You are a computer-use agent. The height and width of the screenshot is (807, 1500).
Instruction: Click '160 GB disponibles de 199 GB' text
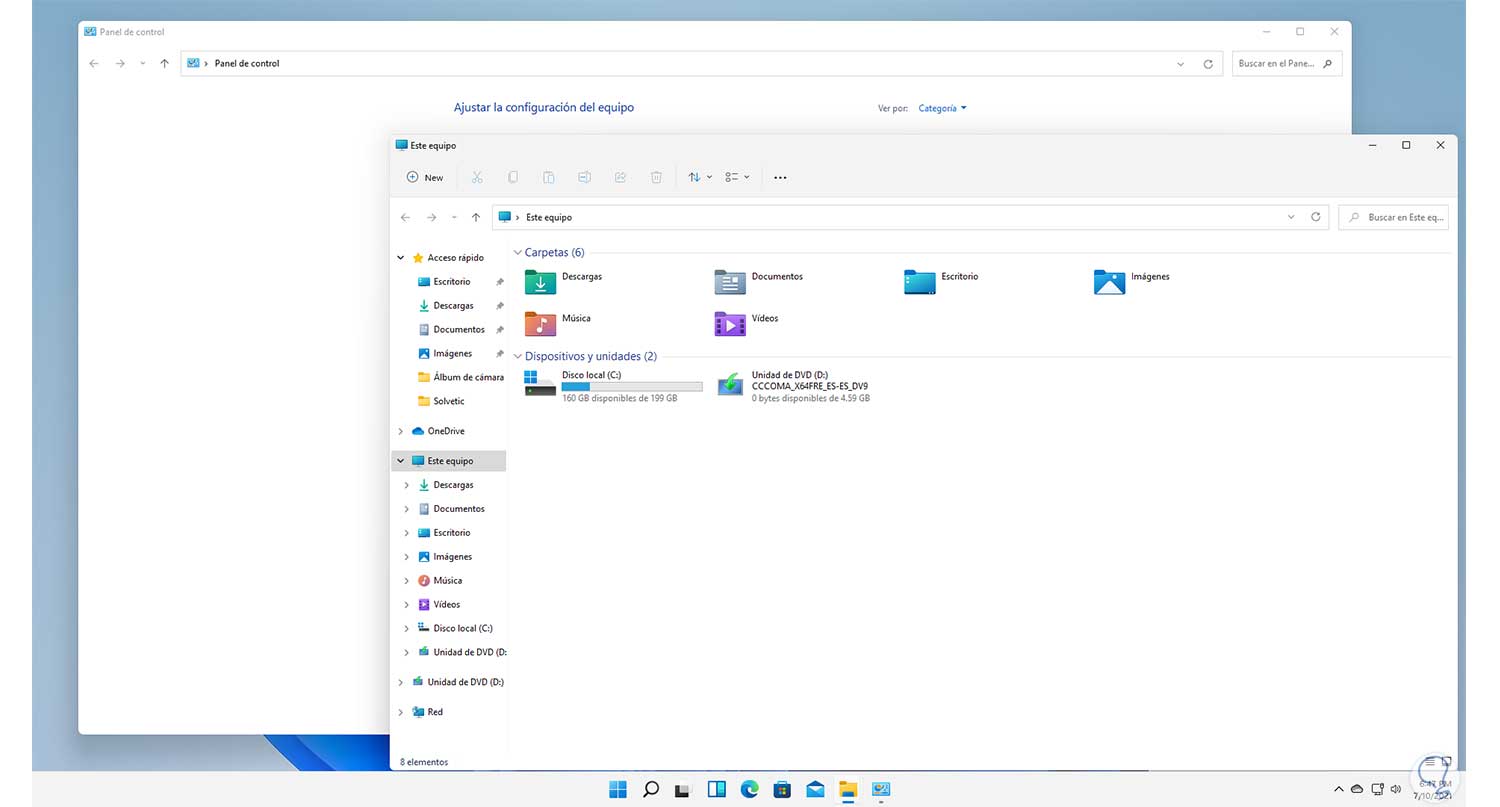tap(620, 398)
